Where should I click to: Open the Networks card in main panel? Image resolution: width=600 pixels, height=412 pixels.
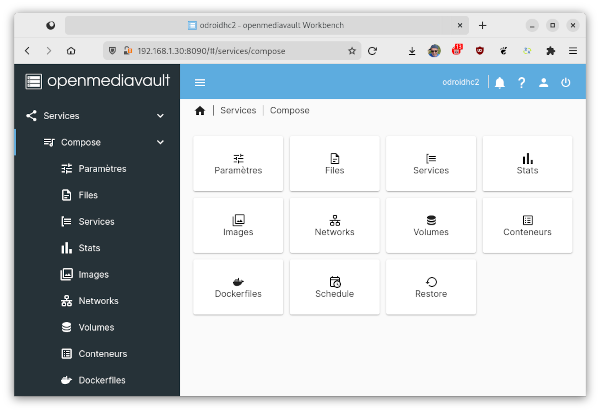[x=334, y=225]
